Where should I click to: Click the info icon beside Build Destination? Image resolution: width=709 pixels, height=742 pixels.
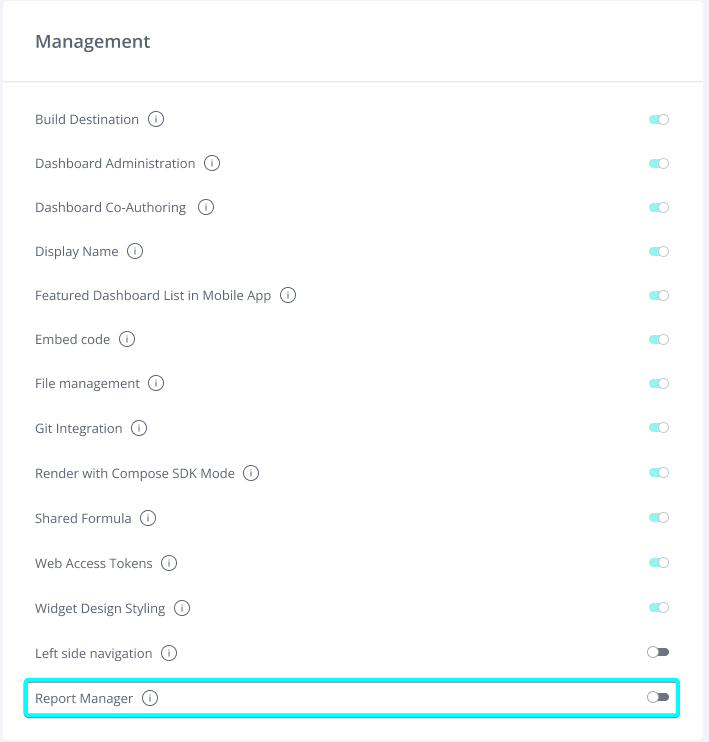(156, 119)
